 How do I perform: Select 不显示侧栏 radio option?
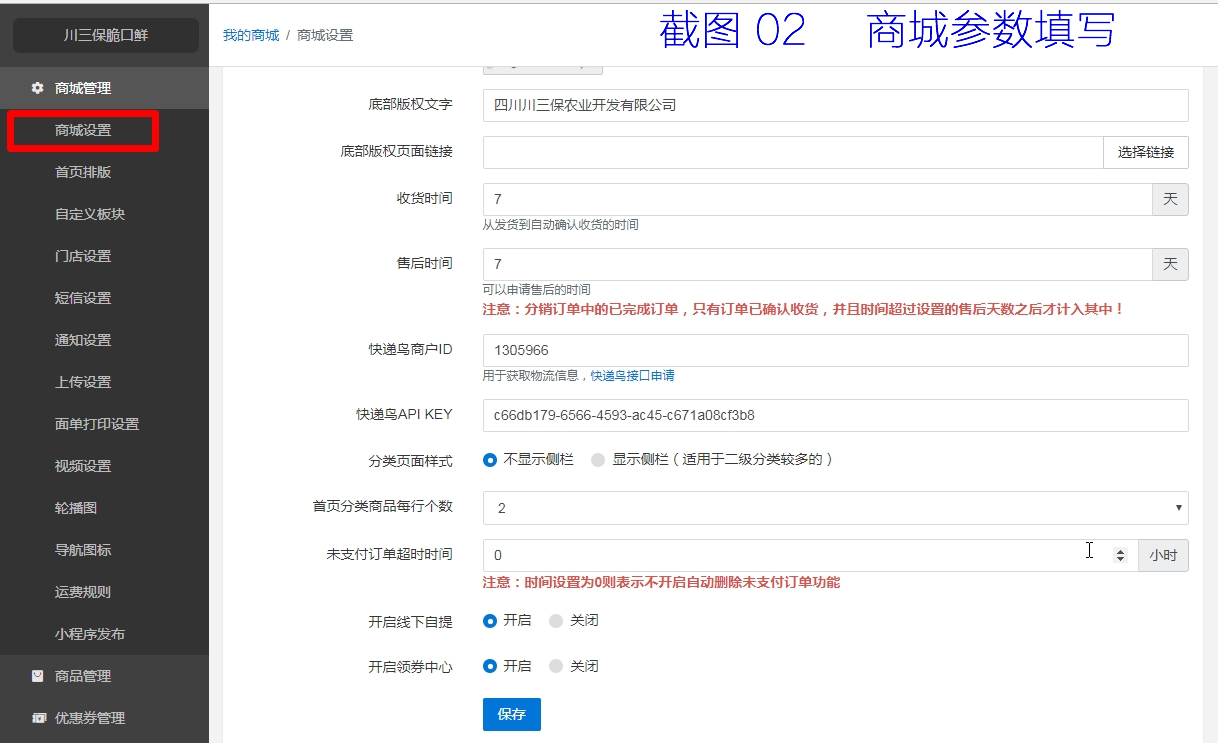click(490, 460)
